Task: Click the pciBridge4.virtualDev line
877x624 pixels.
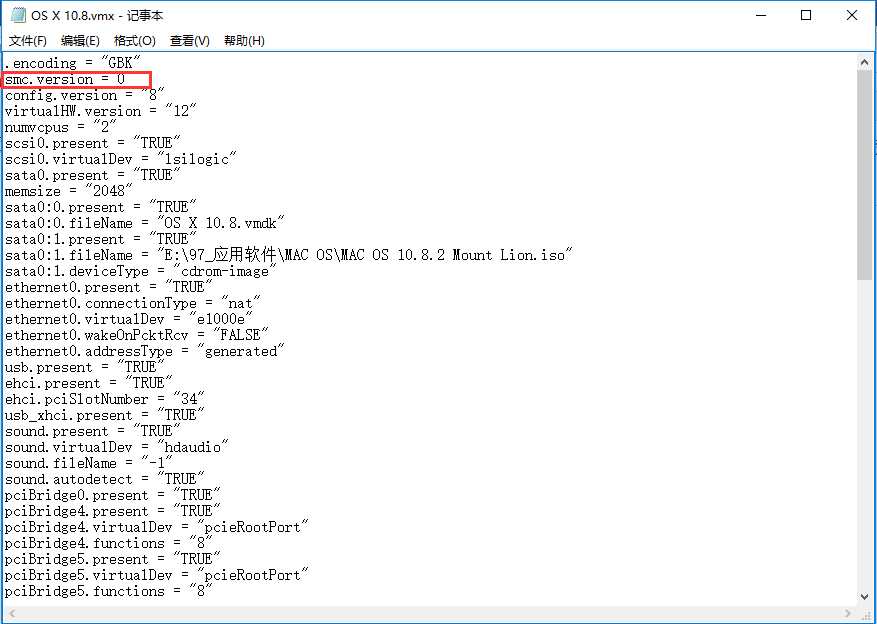Action: [157, 527]
